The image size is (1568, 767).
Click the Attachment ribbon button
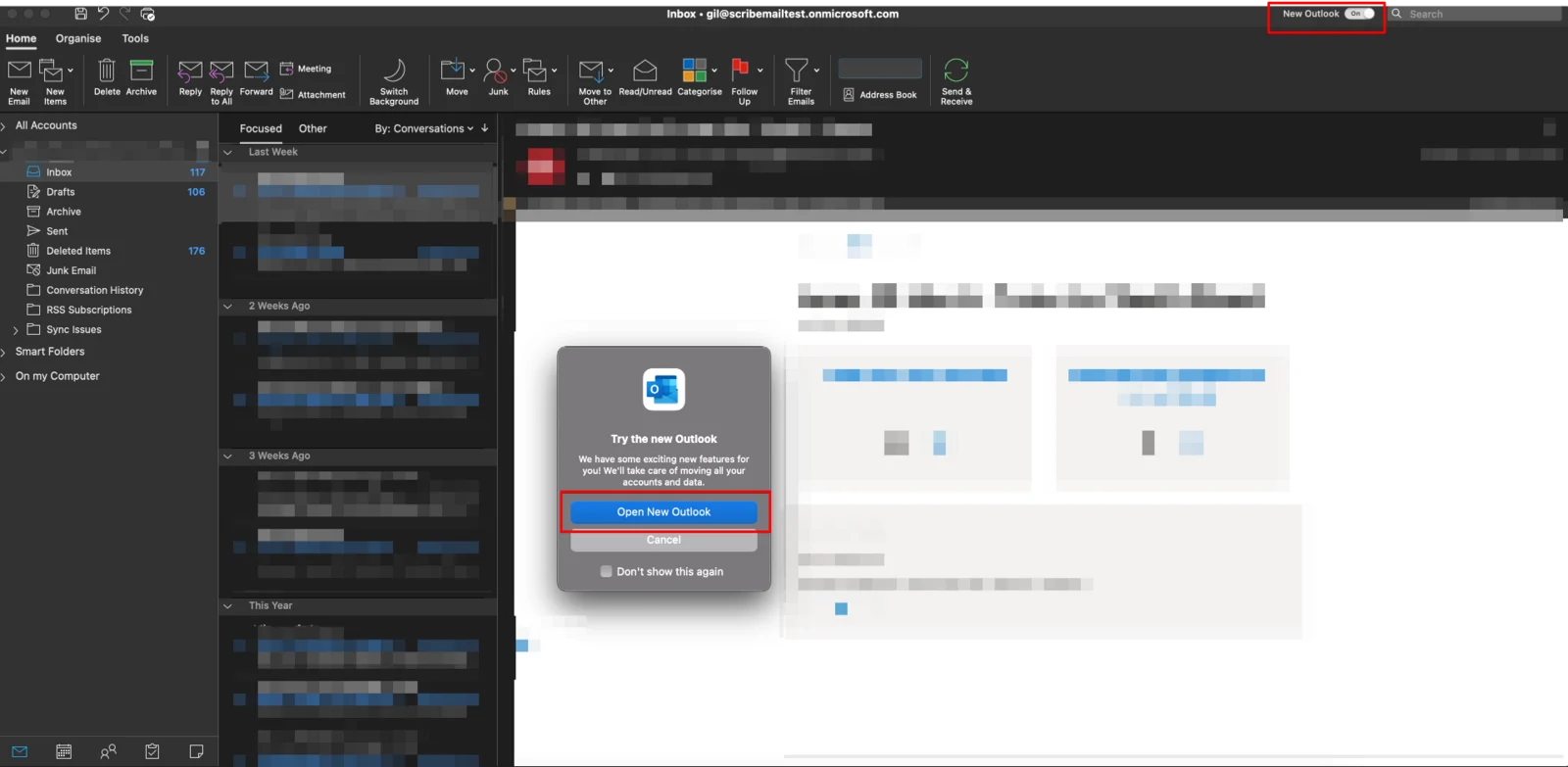tap(313, 95)
